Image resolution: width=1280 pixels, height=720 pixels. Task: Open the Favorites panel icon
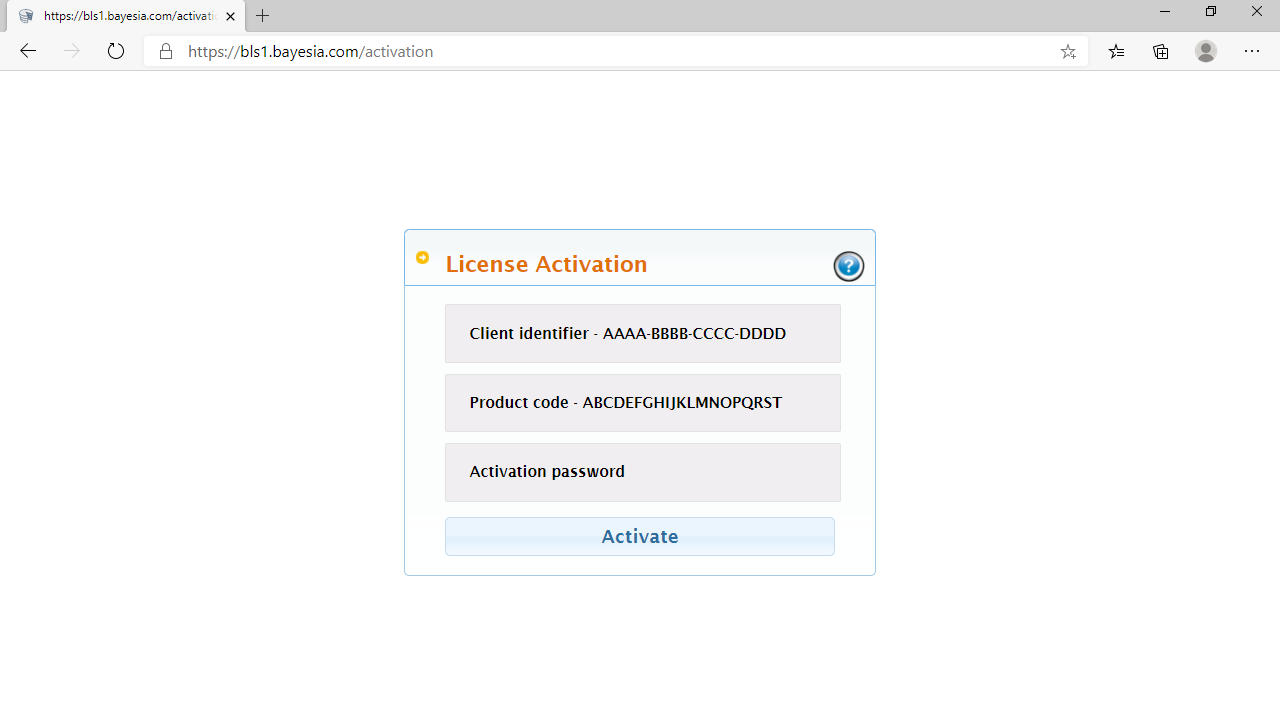coord(1115,51)
